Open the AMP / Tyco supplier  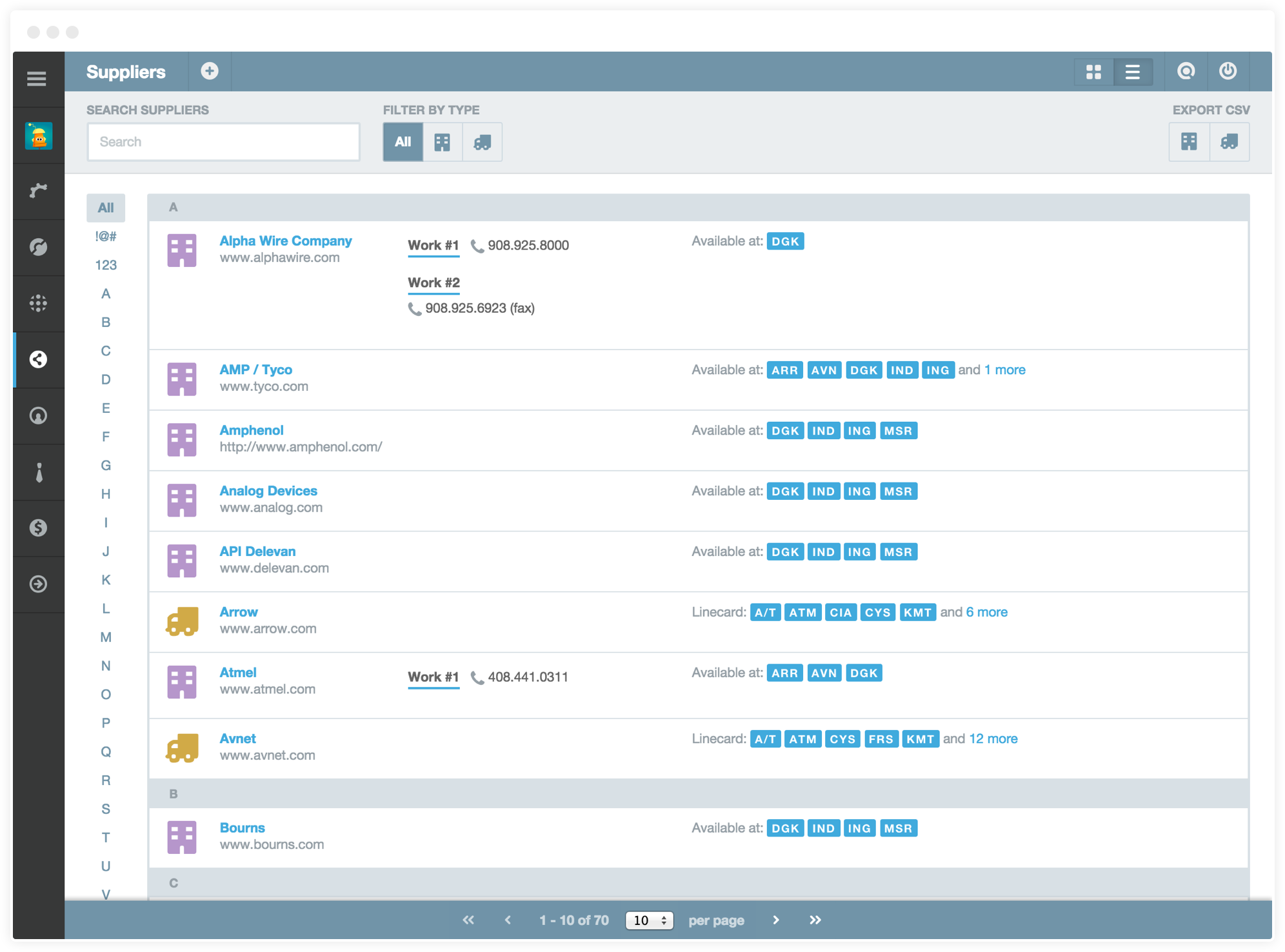coord(255,370)
